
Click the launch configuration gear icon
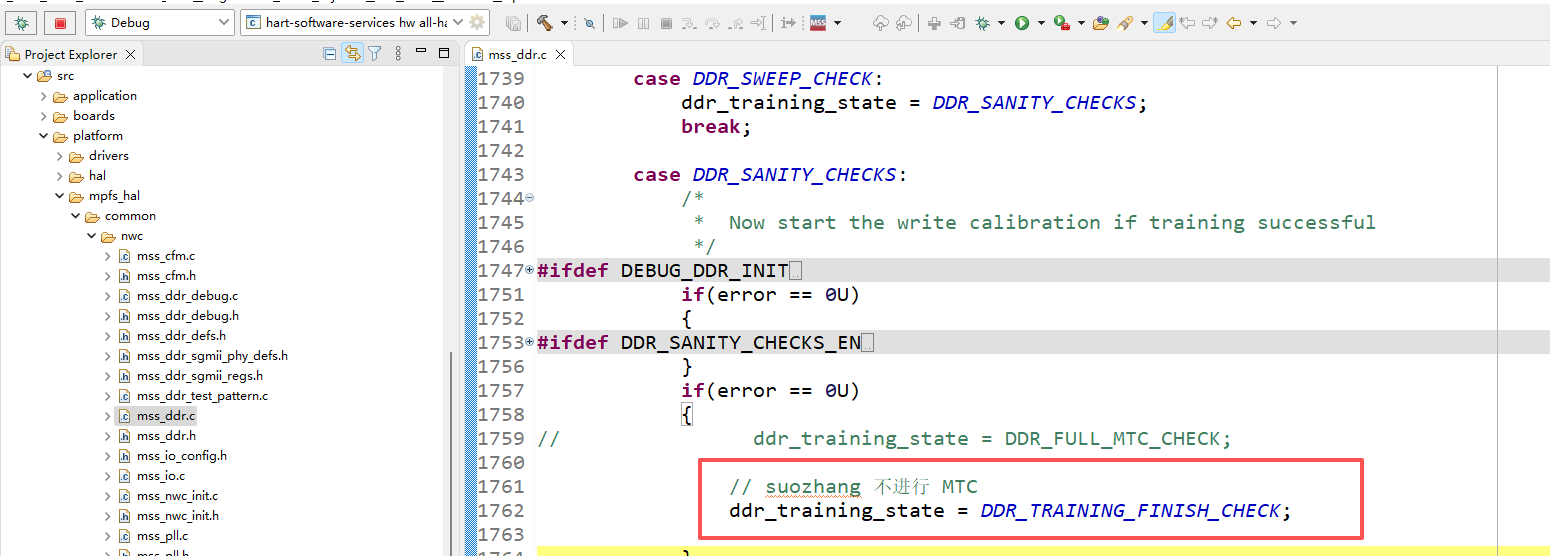(478, 22)
